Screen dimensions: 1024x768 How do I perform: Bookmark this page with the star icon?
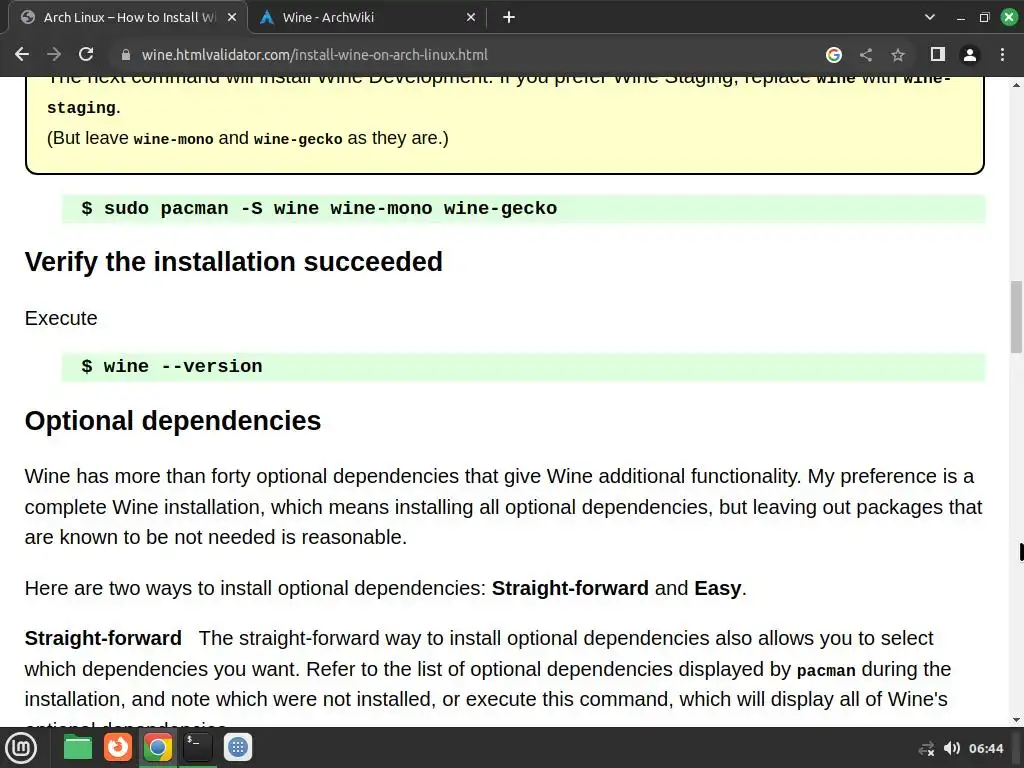898,55
